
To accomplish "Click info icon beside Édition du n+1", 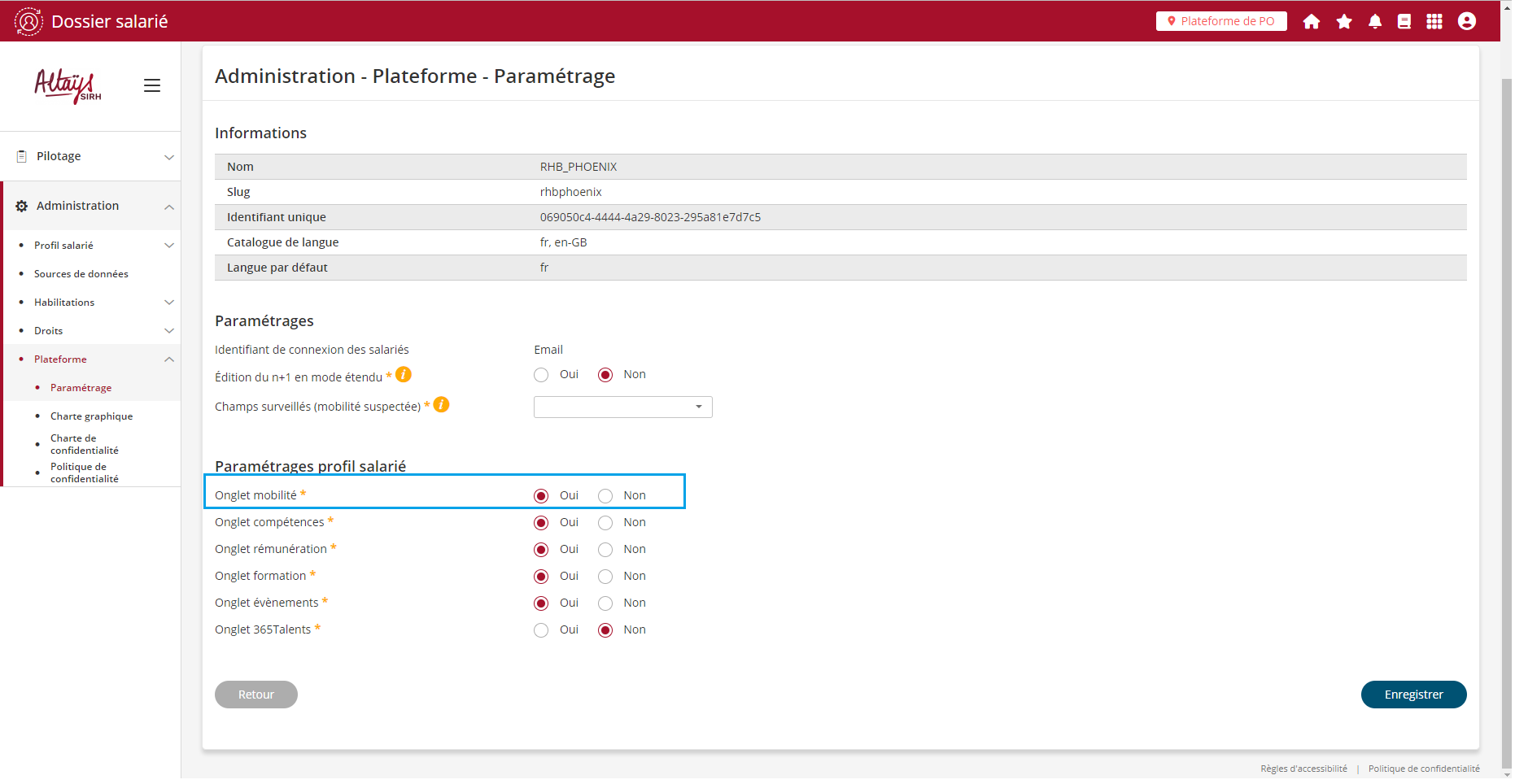I will coord(404,375).
